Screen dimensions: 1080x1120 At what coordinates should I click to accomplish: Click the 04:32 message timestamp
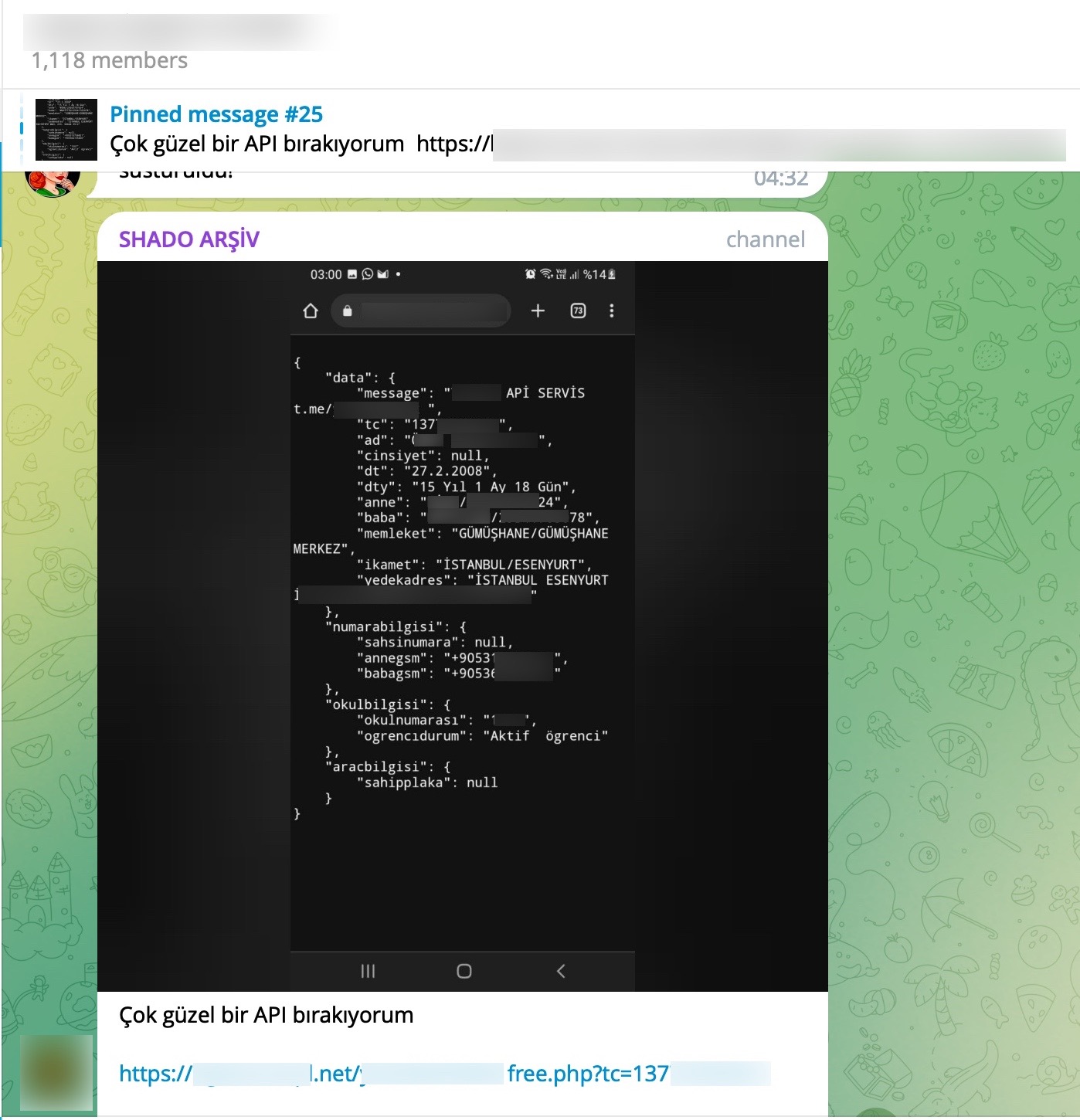781,179
